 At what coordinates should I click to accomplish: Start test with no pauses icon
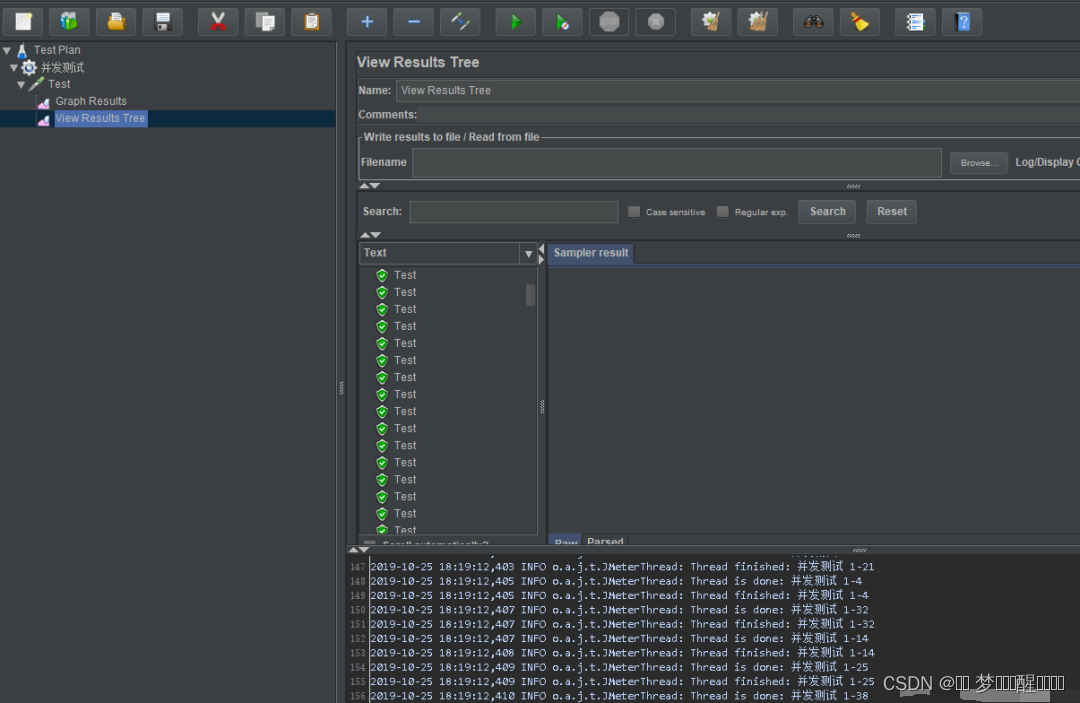pos(562,22)
